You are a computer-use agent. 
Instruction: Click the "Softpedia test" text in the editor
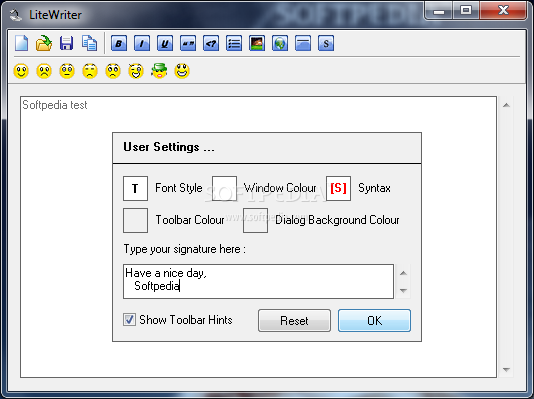(x=55, y=105)
